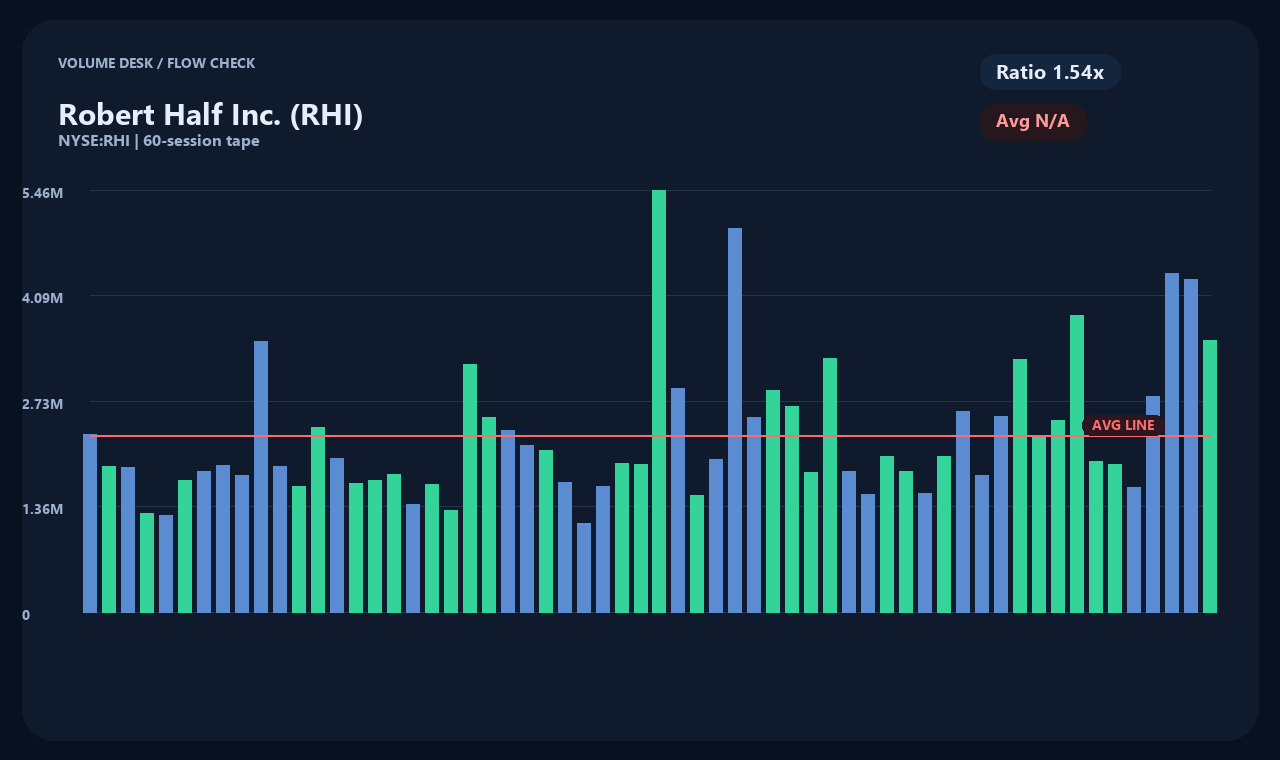Click the Ratio 1.54x badge
Viewport: 1280px width, 760px height.
tap(1050, 72)
